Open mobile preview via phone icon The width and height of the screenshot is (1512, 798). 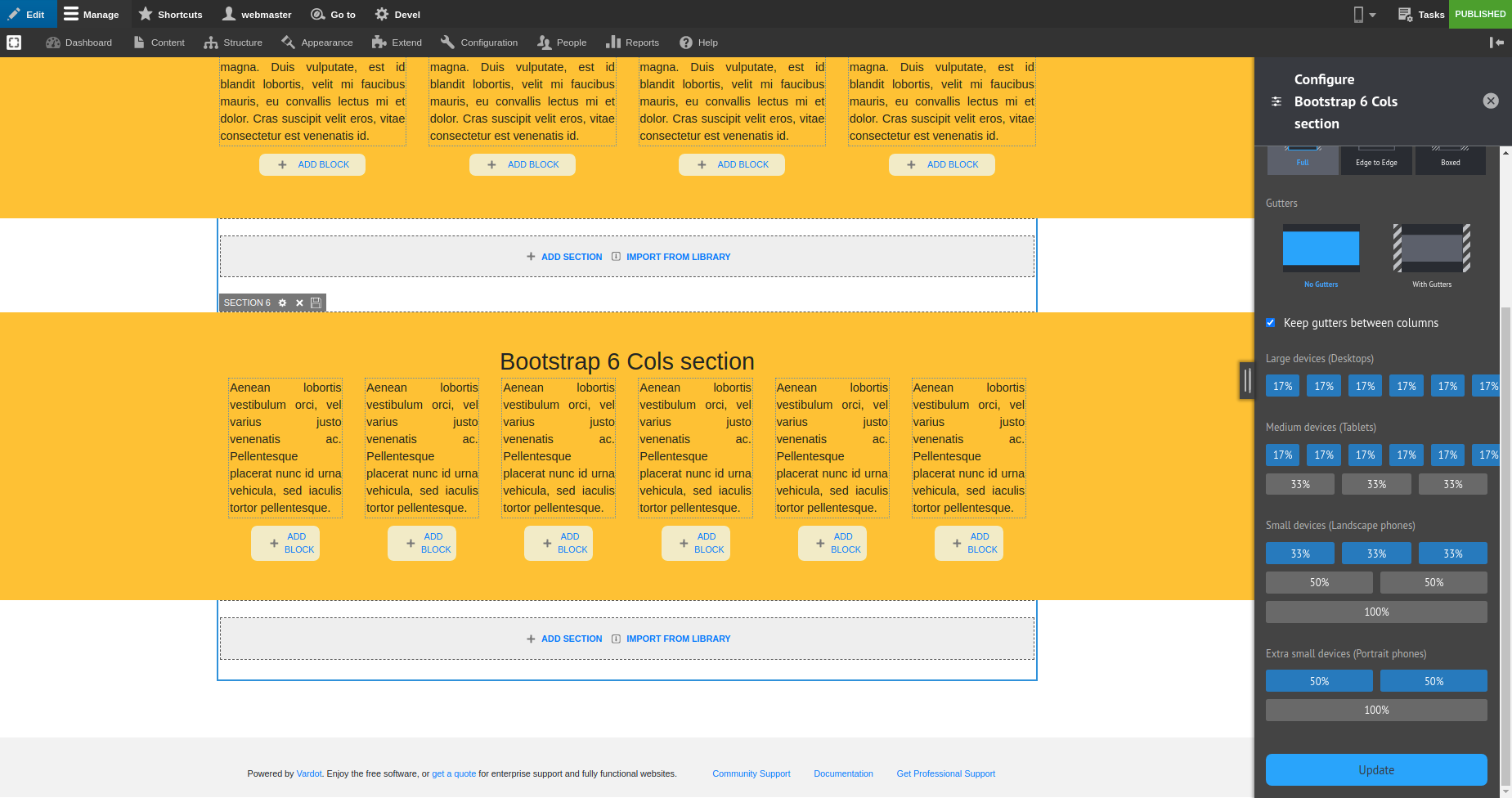point(1357,14)
